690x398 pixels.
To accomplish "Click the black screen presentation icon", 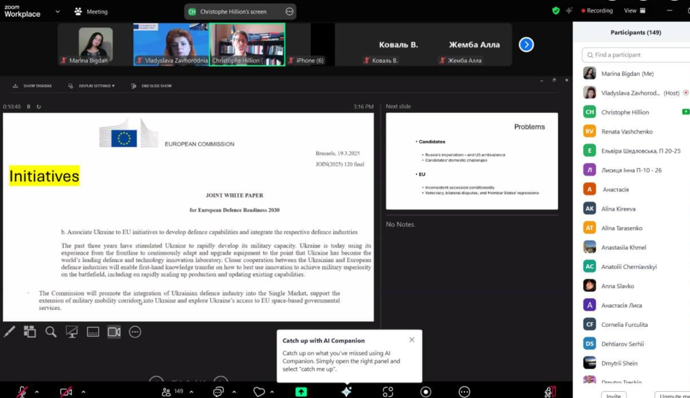I will 72,332.
